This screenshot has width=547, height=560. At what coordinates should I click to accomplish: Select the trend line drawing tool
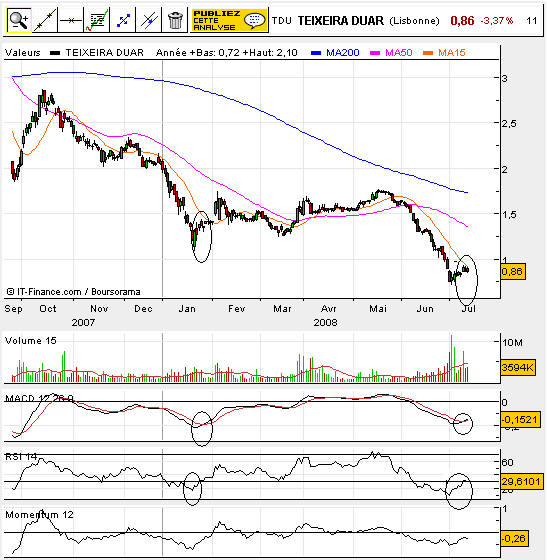pos(45,20)
